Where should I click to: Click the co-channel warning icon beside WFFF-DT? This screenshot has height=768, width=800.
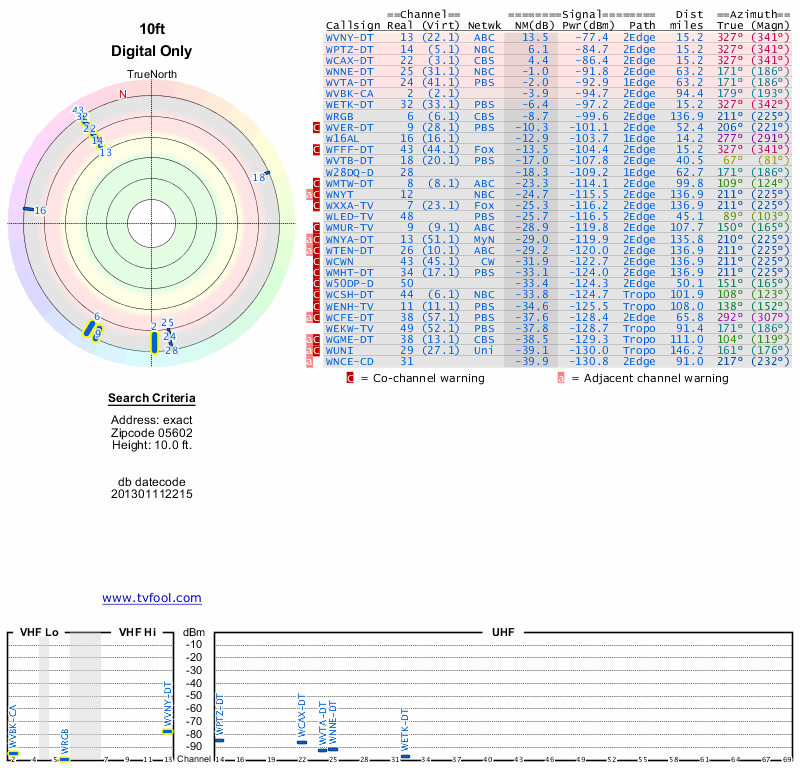pos(317,150)
